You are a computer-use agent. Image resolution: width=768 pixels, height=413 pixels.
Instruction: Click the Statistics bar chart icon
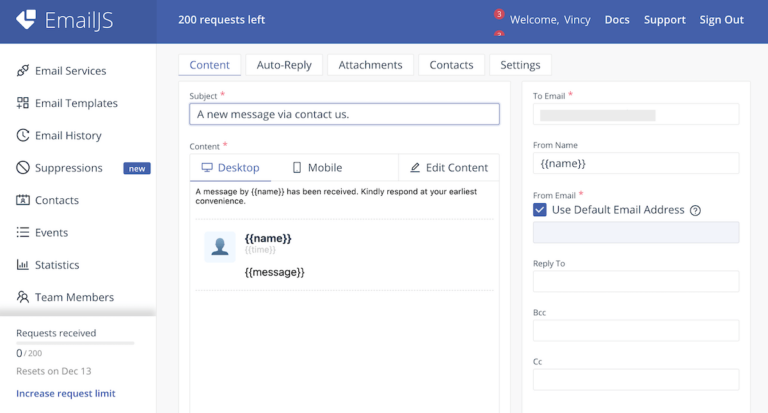(x=23, y=265)
